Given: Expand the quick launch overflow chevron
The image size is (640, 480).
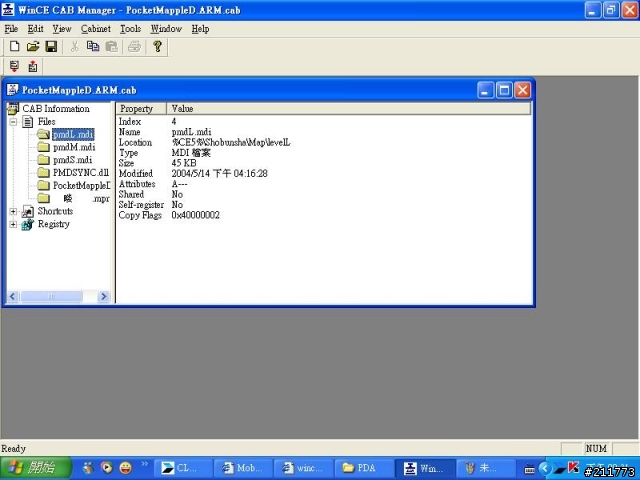Looking at the screenshot, I should 144,464.
